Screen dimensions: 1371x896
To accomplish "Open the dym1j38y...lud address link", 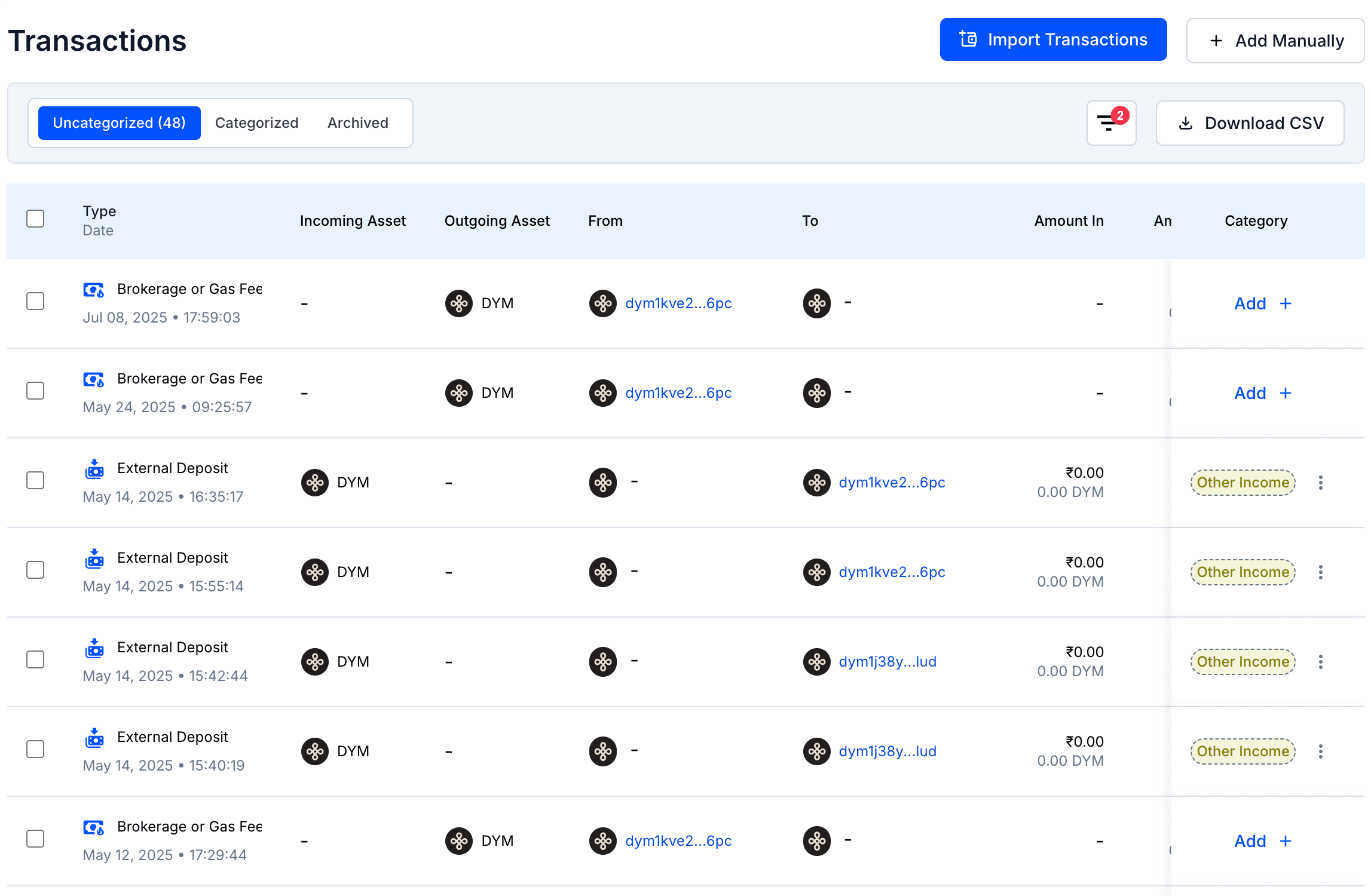I will (x=887, y=661).
